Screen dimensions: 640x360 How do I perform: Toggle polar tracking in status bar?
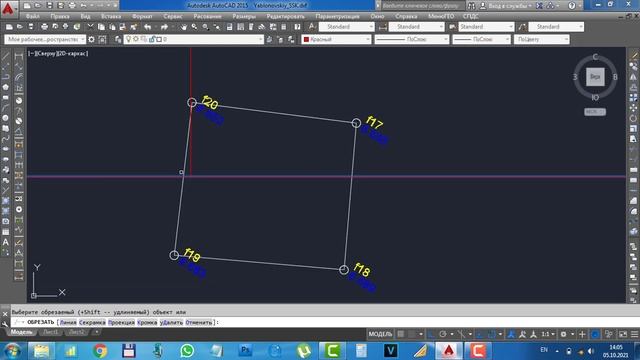pos(443,334)
